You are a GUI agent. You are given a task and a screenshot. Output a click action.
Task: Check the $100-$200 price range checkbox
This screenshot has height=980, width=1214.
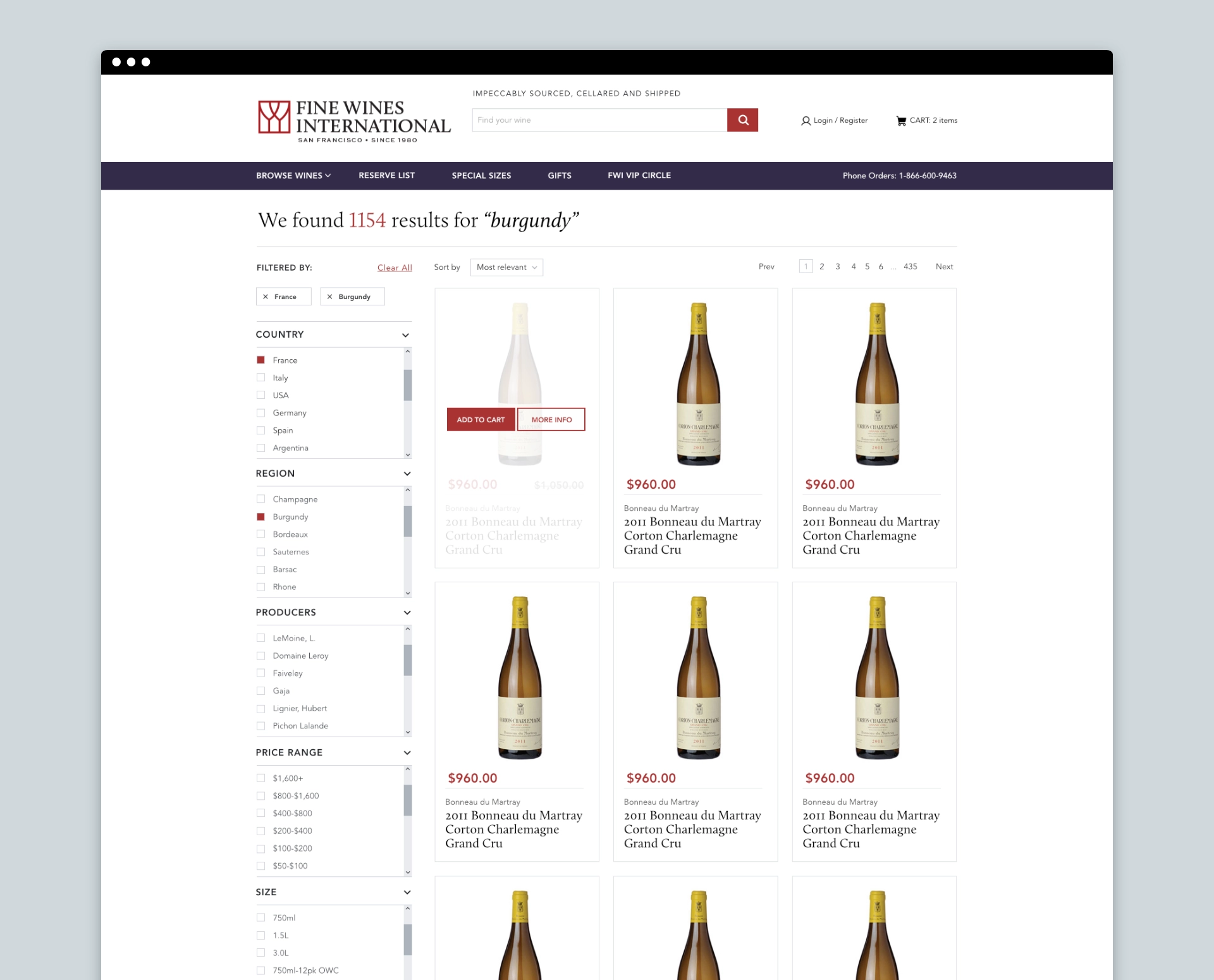coord(261,848)
